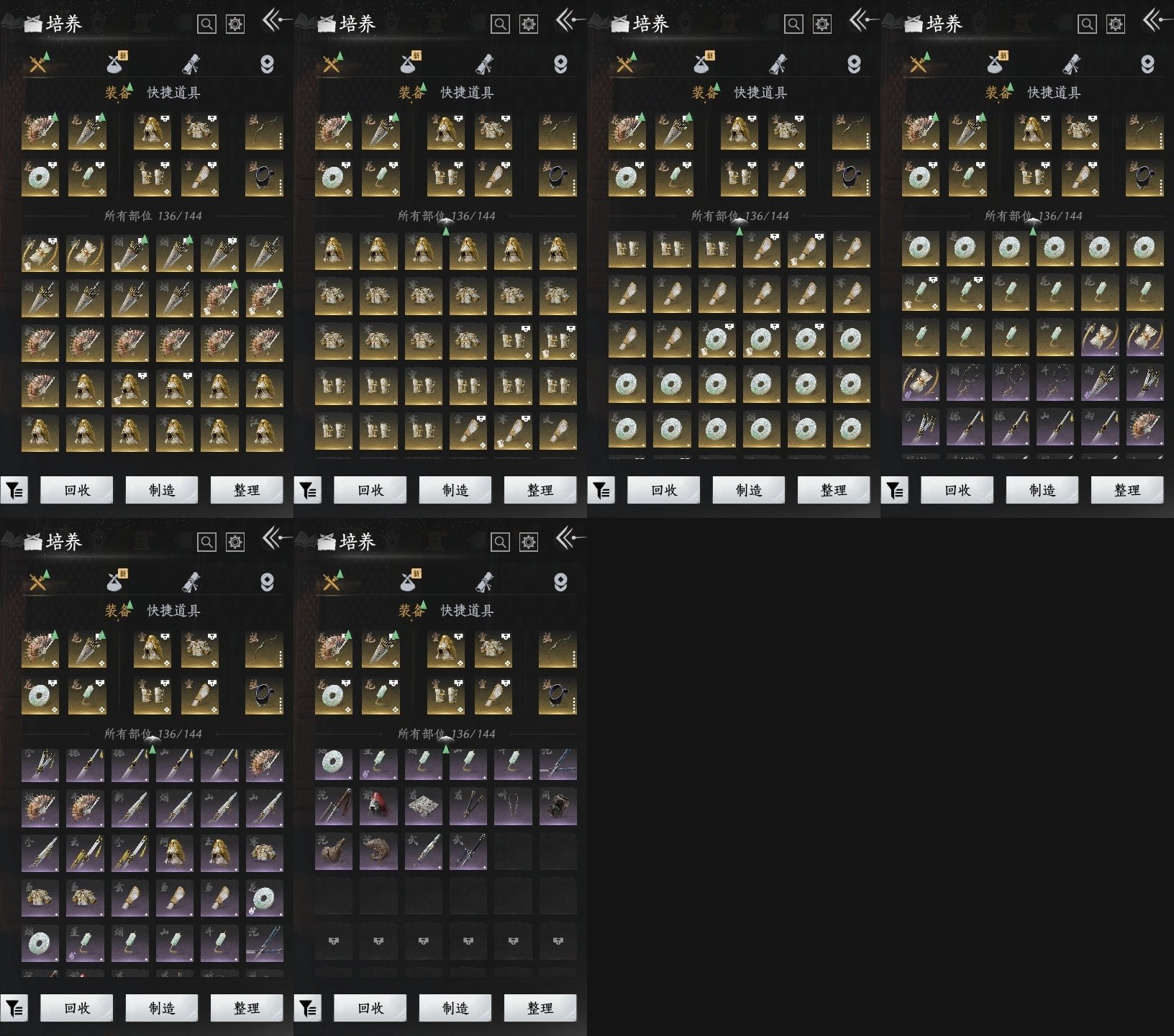Select equipped jade ring in top row third panel
Viewport: 1174px width, 1036px height.
tap(627, 178)
